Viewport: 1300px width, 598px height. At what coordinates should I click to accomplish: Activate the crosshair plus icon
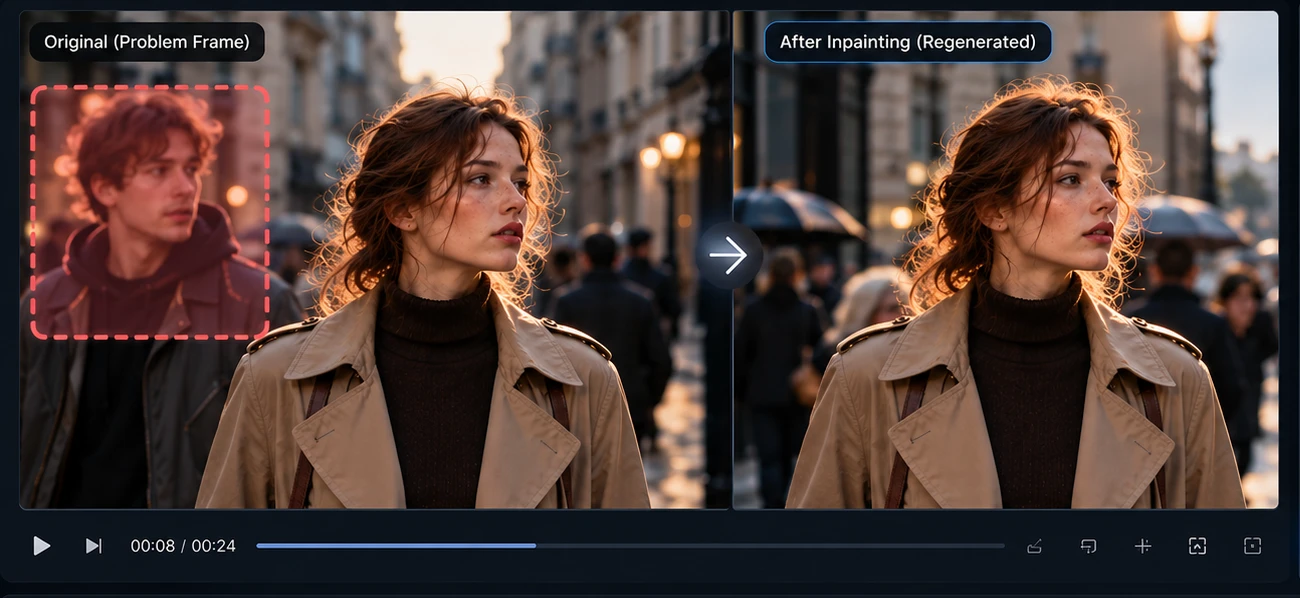click(x=1143, y=545)
